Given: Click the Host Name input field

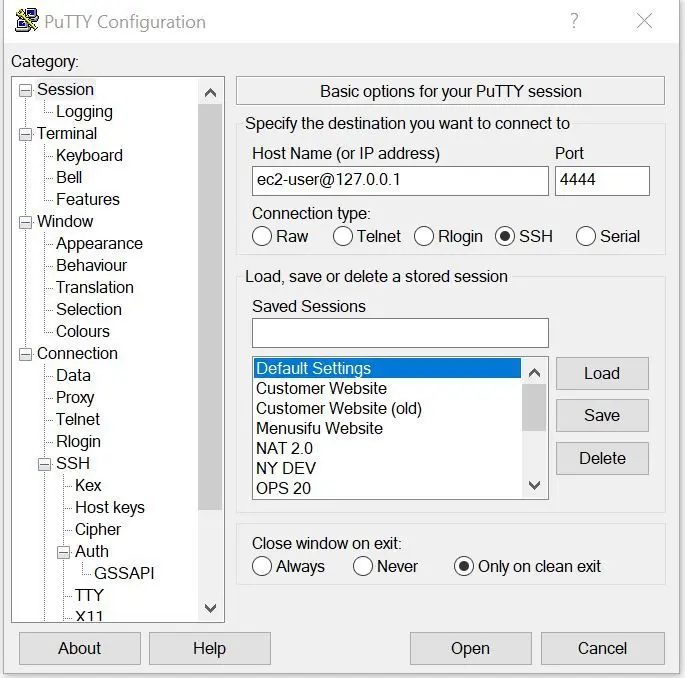Looking at the screenshot, I should pos(400,181).
